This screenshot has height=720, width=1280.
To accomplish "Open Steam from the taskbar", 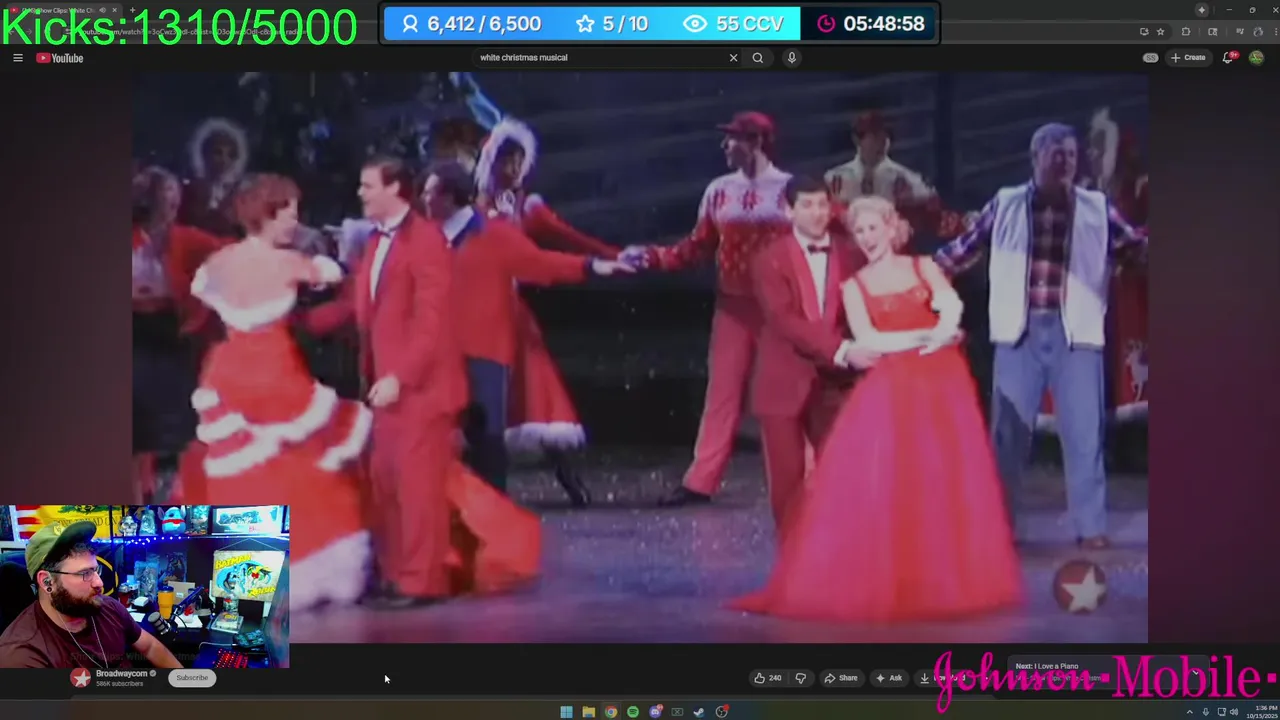I will [x=699, y=712].
